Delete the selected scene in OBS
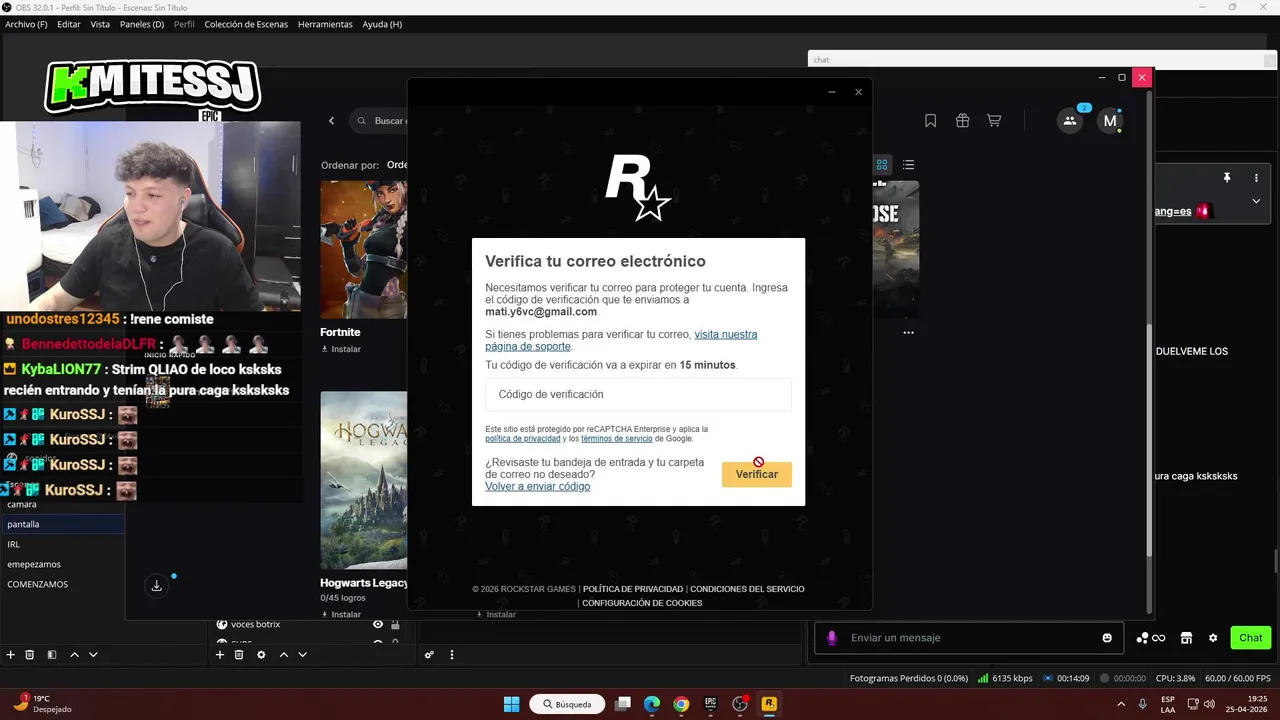The width and height of the screenshot is (1280, 720). click(29, 655)
